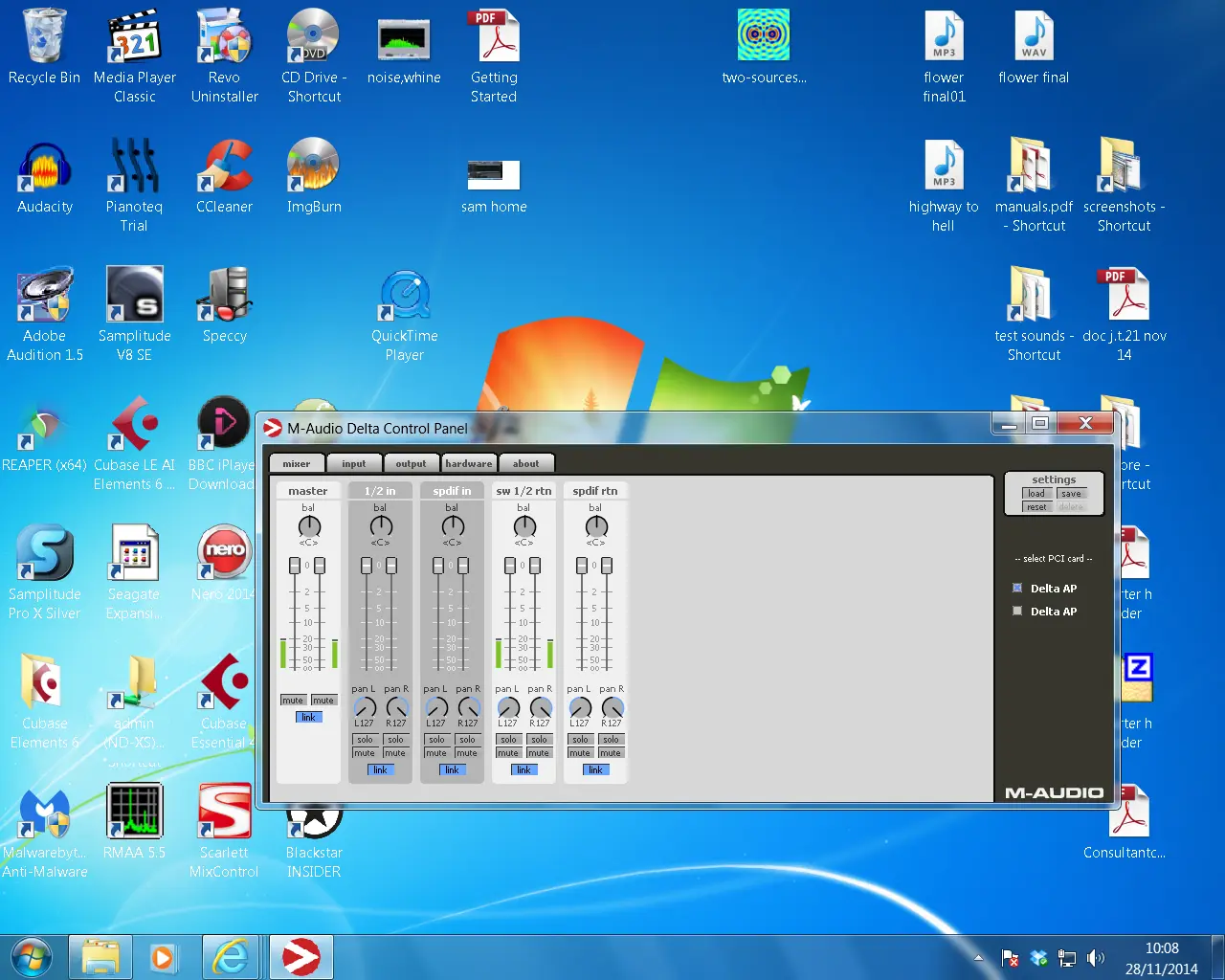Select the Scarlett MixControl shortcut
Viewport: 1225px width, 980px height.
tap(224, 831)
